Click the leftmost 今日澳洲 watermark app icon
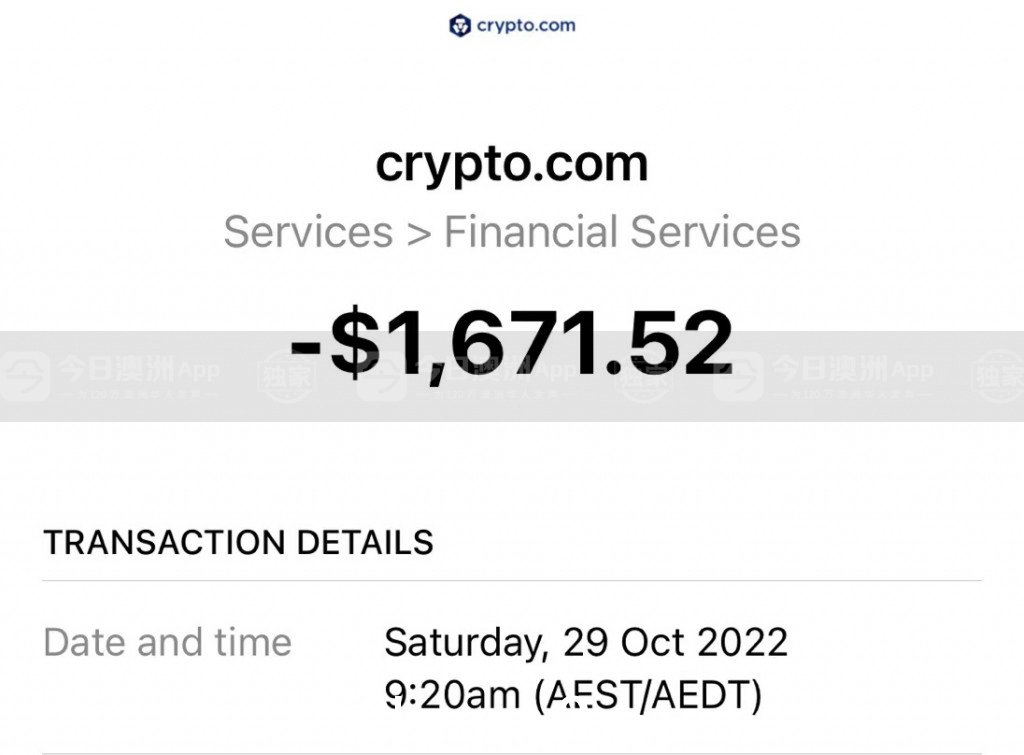Viewport: 1024px width, 755px height. 25,376
